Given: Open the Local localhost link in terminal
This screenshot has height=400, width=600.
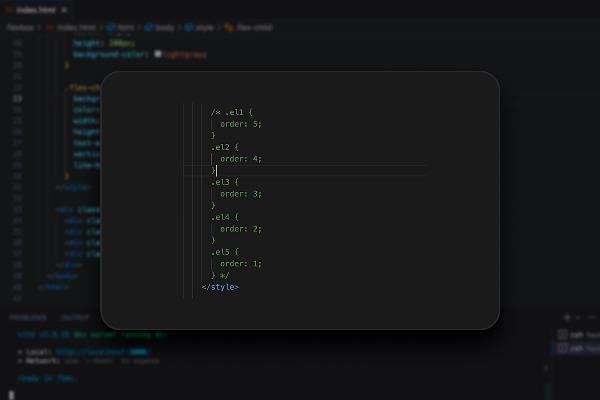Looking at the screenshot, I should tap(102, 352).
